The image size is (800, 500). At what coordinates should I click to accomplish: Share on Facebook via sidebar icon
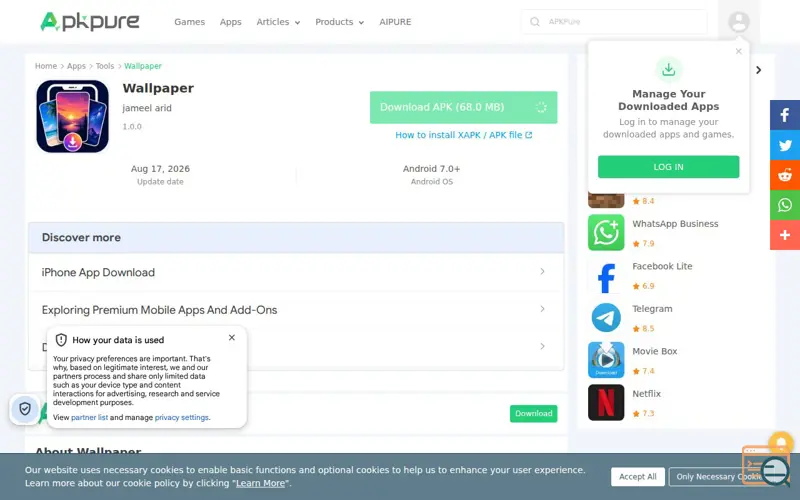[785, 115]
